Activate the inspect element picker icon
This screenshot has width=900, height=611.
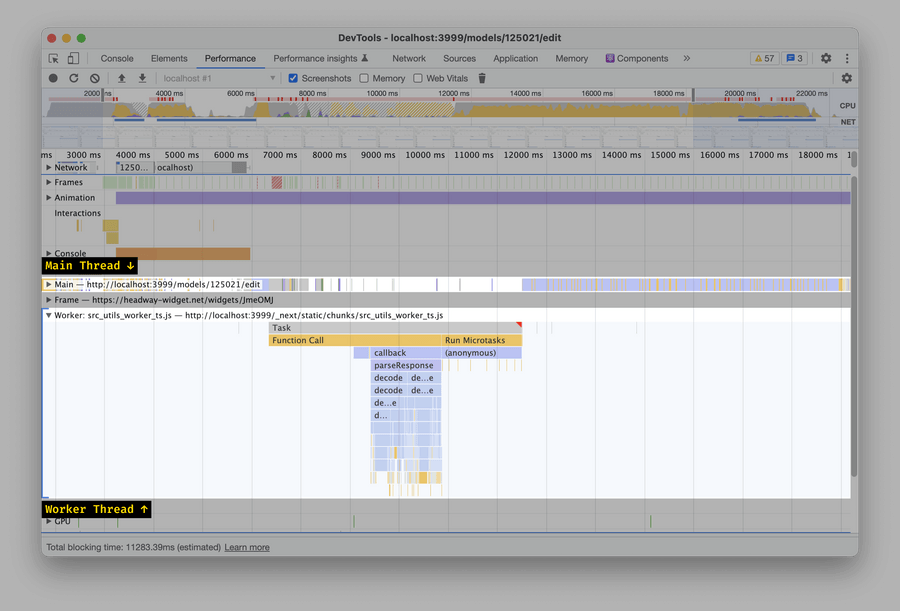click(x=54, y=59)
